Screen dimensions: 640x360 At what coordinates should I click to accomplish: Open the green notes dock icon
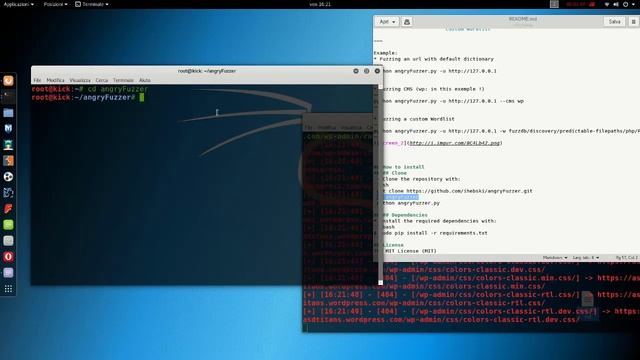click(x=8, y=224)
